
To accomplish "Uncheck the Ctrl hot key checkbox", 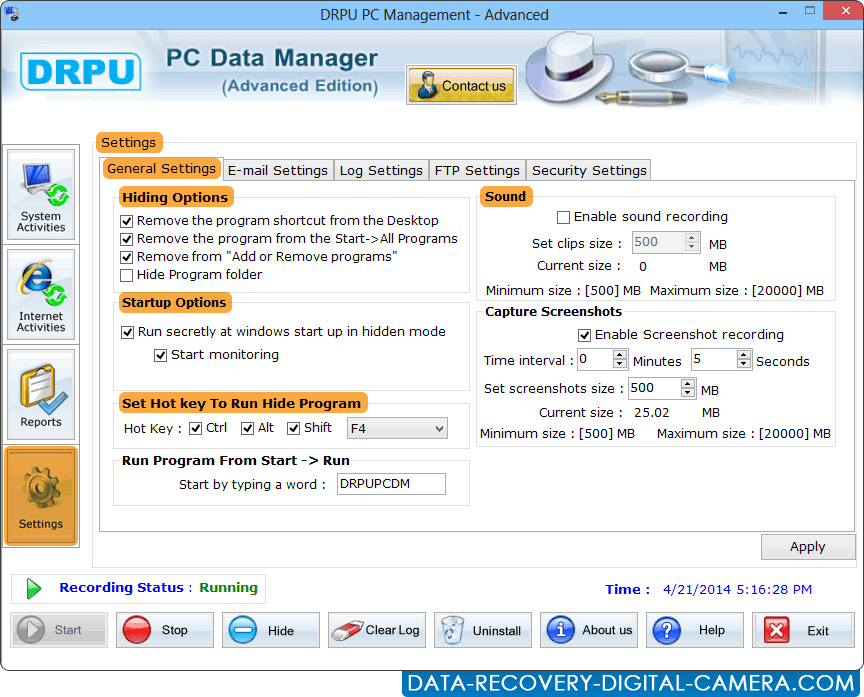I will pyautogui.click(x=195, y=428).
